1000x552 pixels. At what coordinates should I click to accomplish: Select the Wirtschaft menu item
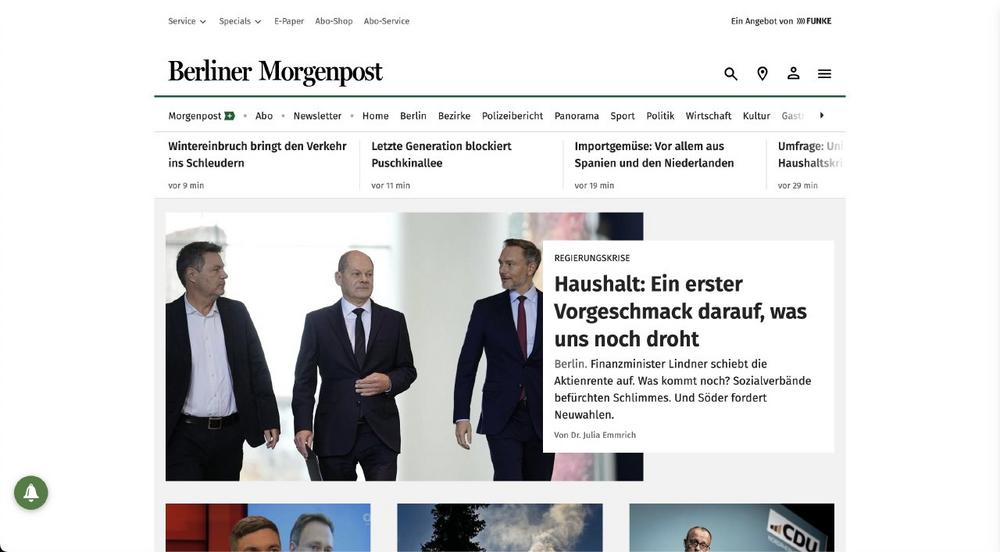(708, 116)
